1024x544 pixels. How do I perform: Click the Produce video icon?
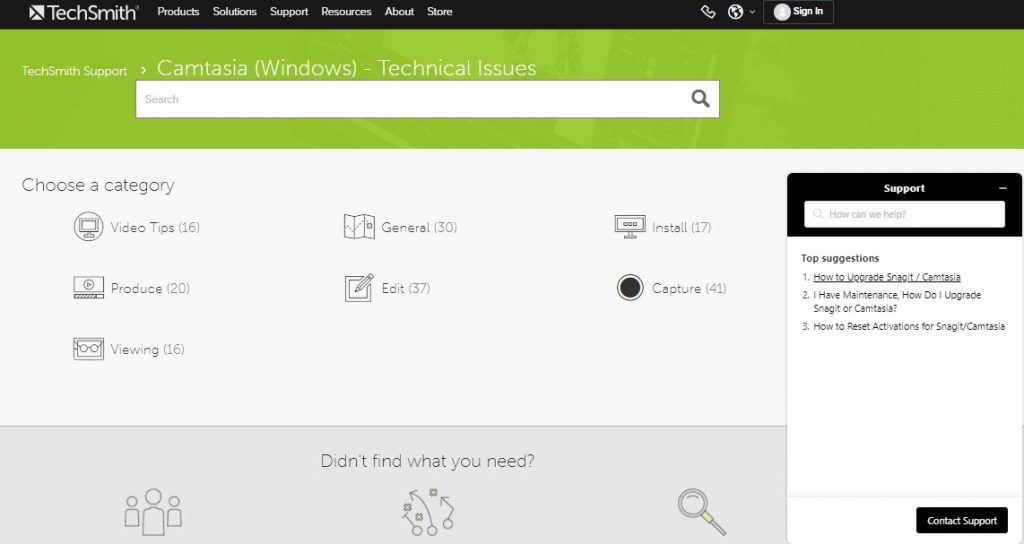[x=88, y=287]
